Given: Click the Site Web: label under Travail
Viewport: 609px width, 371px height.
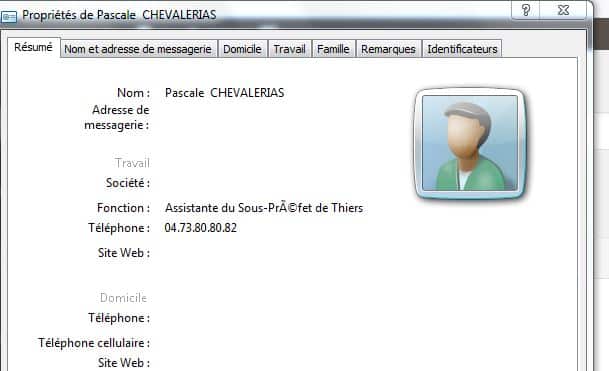Looking at the screenshot, I should pos(124,253).
